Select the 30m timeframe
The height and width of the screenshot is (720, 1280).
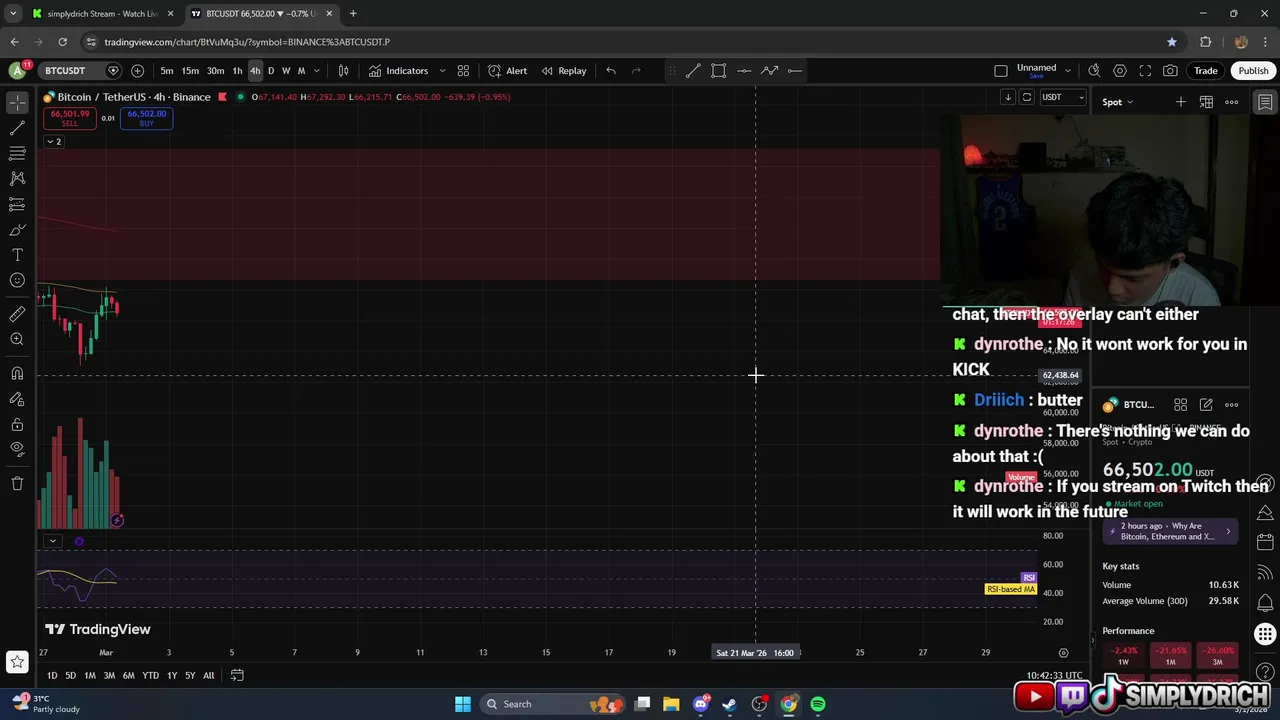(x=215, y=71)
